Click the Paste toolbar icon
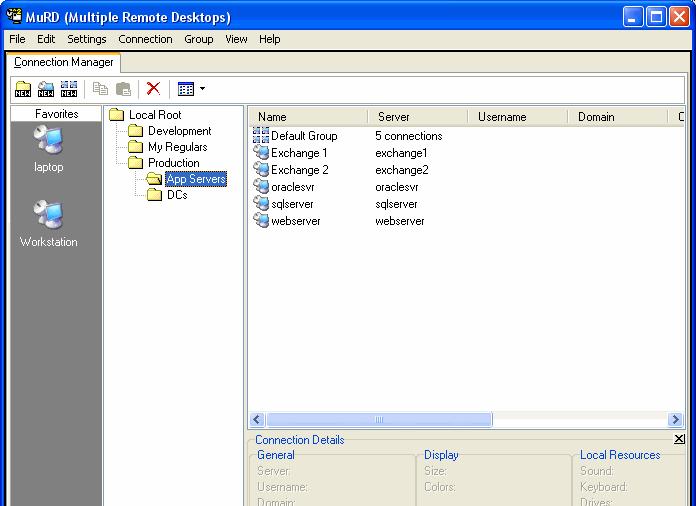 pos(123,88)
